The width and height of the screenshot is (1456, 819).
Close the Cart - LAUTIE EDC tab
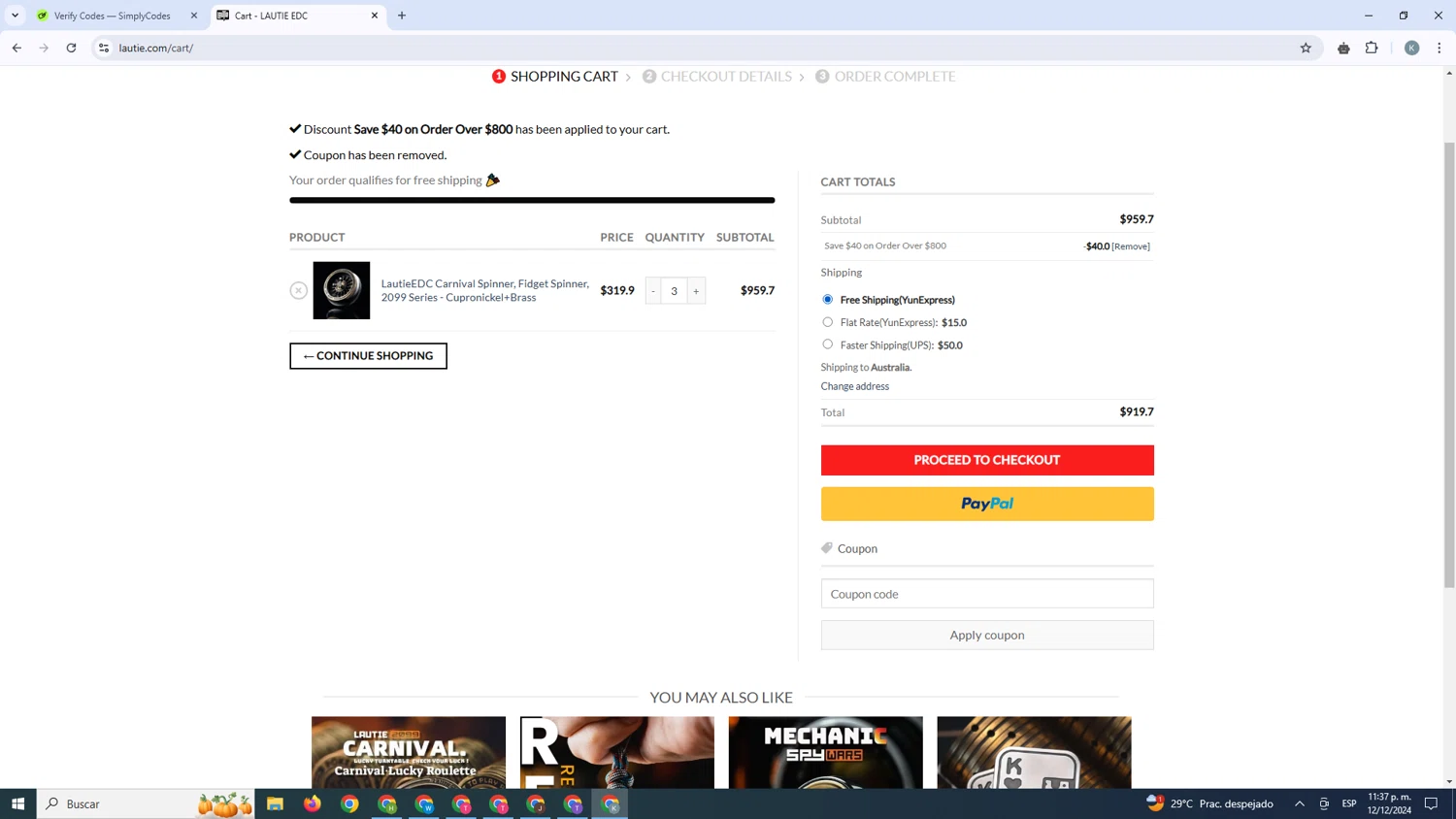click(375, 16)
